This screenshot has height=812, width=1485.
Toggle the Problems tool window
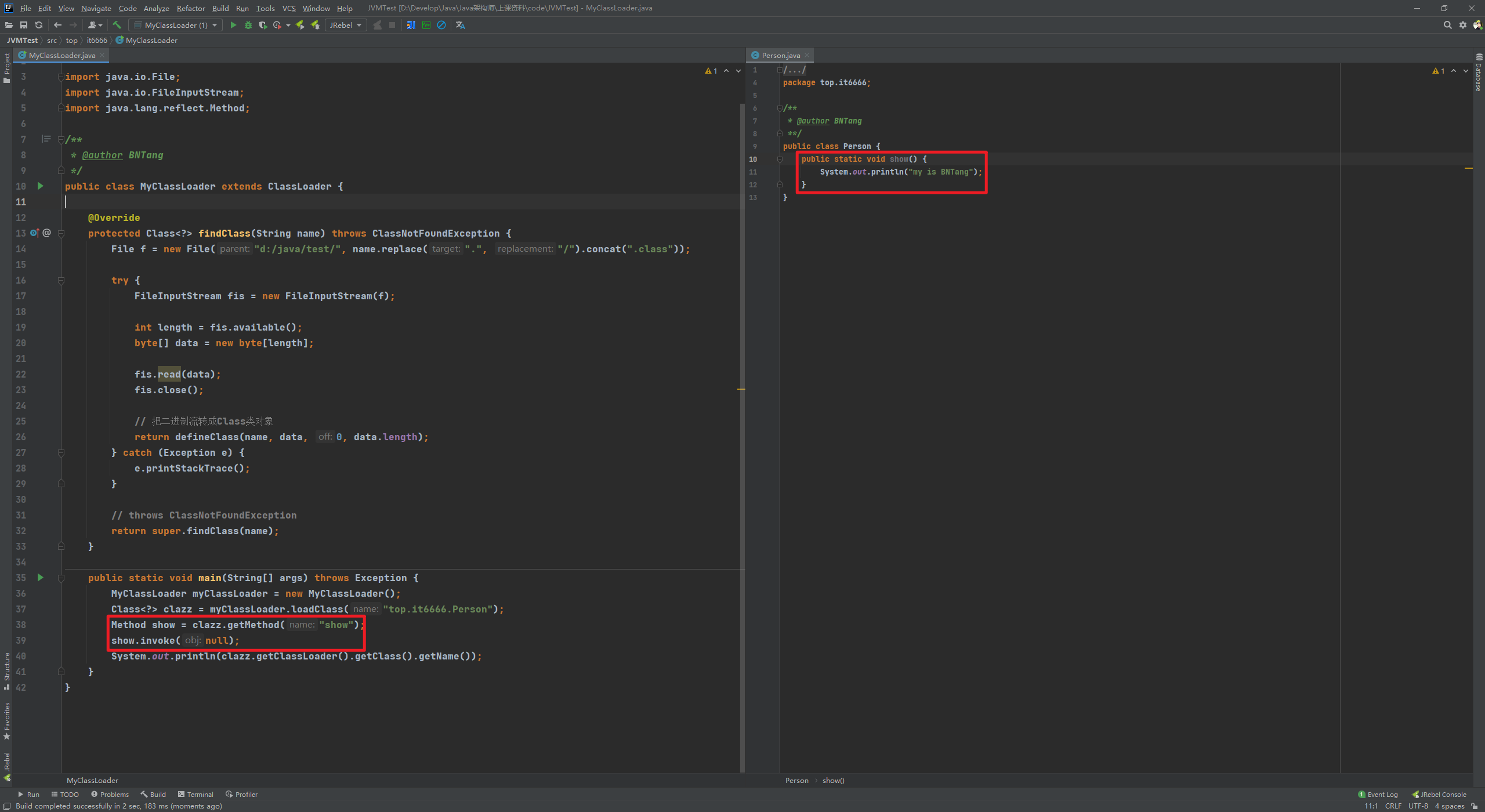(x=110, y=795)
